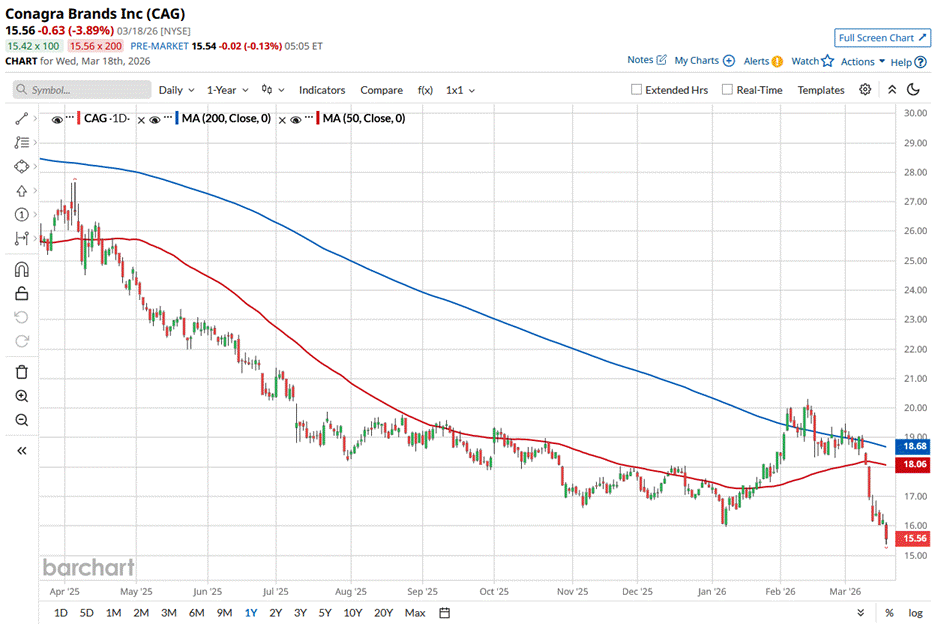The image size is (935, 624).
Task: Click the trash delete drawings icon
Action: [x=21, y=372]
